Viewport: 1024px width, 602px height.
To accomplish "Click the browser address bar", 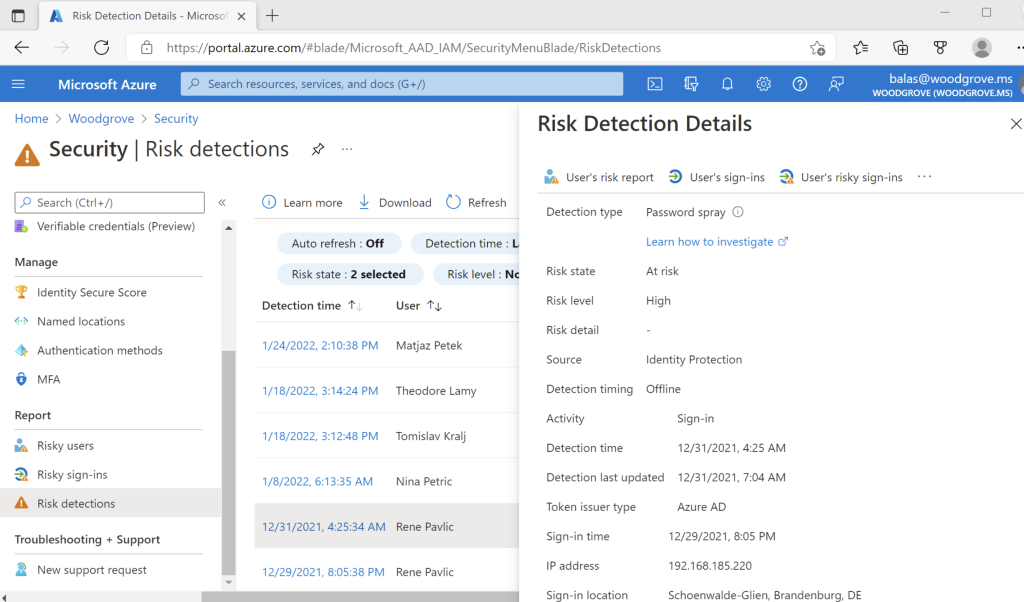I will coord(483,48).
